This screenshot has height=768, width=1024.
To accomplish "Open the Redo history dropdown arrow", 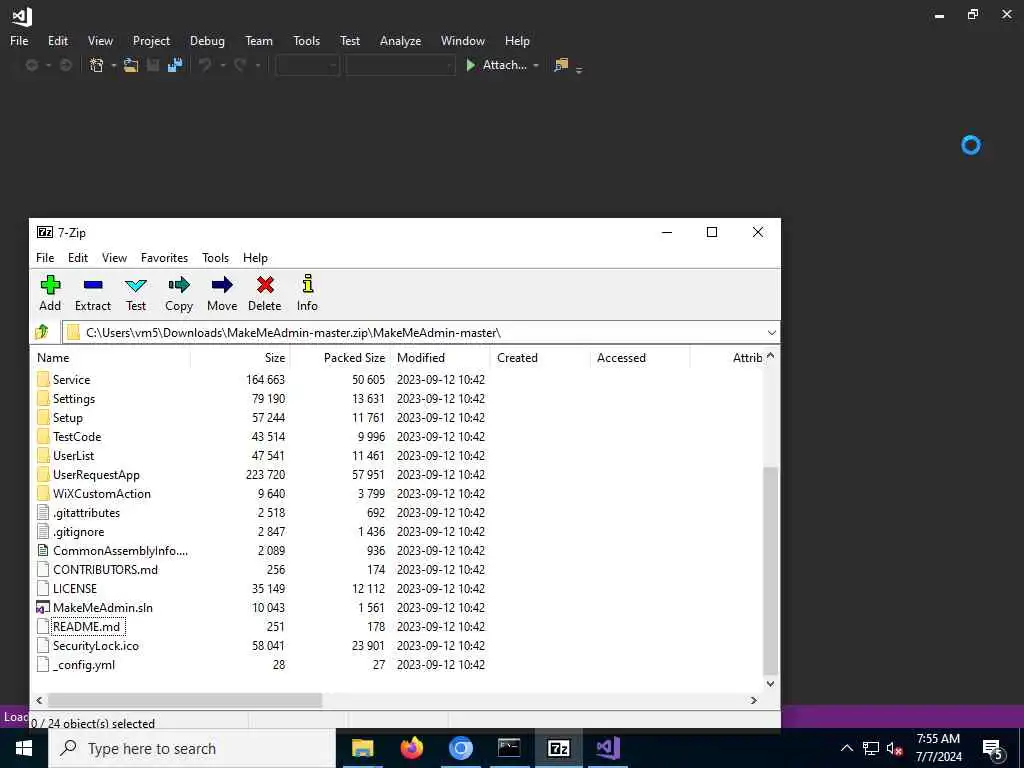I will coord(257,65).
